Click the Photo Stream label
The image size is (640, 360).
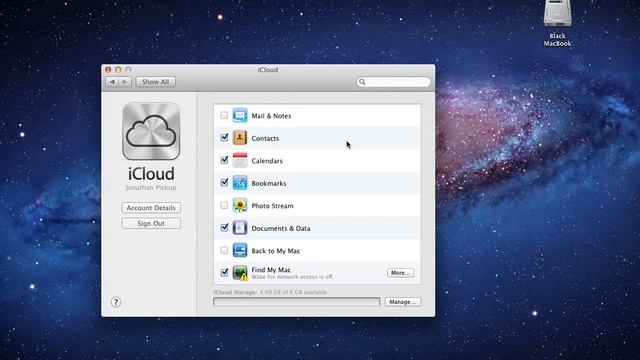click(272, 206)
